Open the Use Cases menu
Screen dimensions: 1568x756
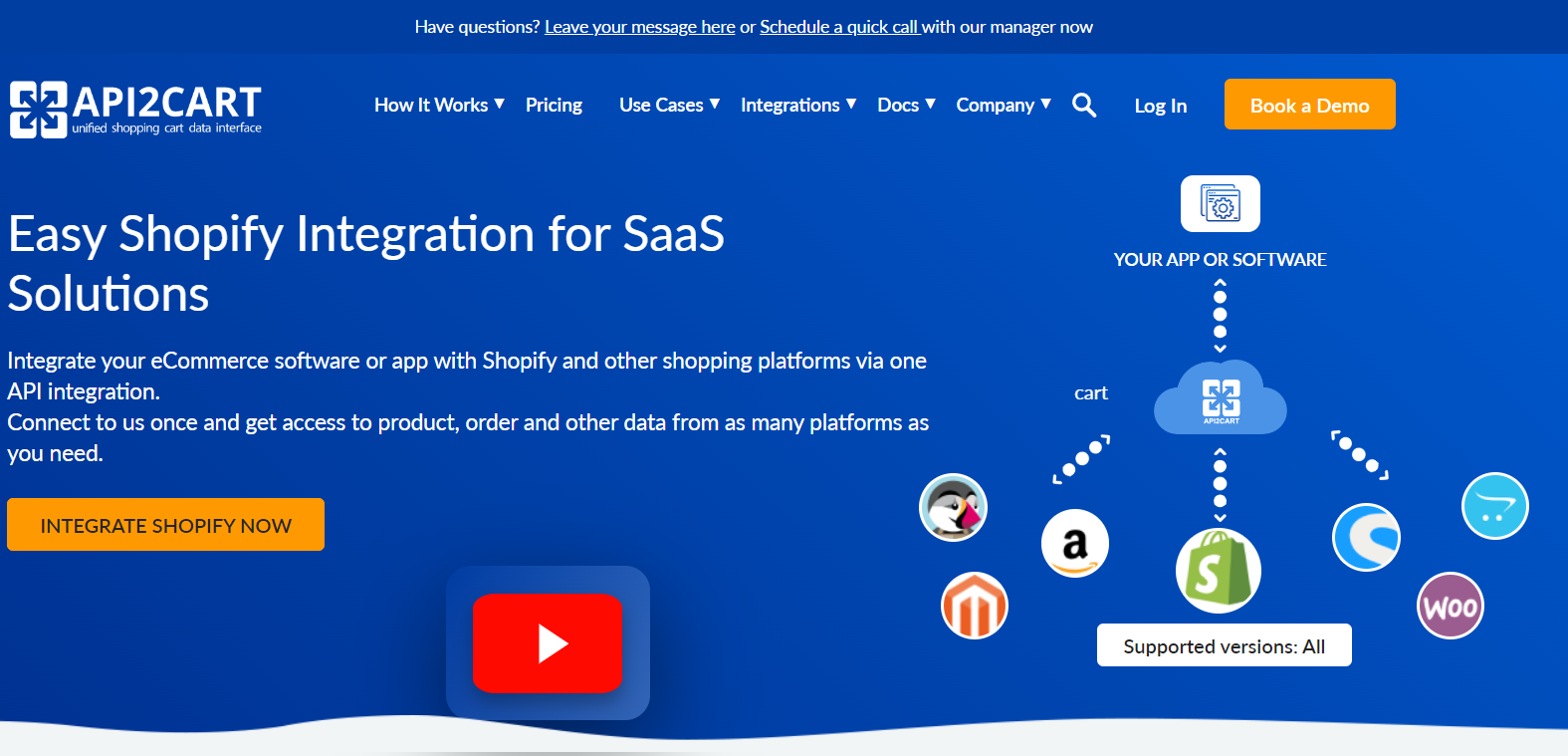point(661,105)
